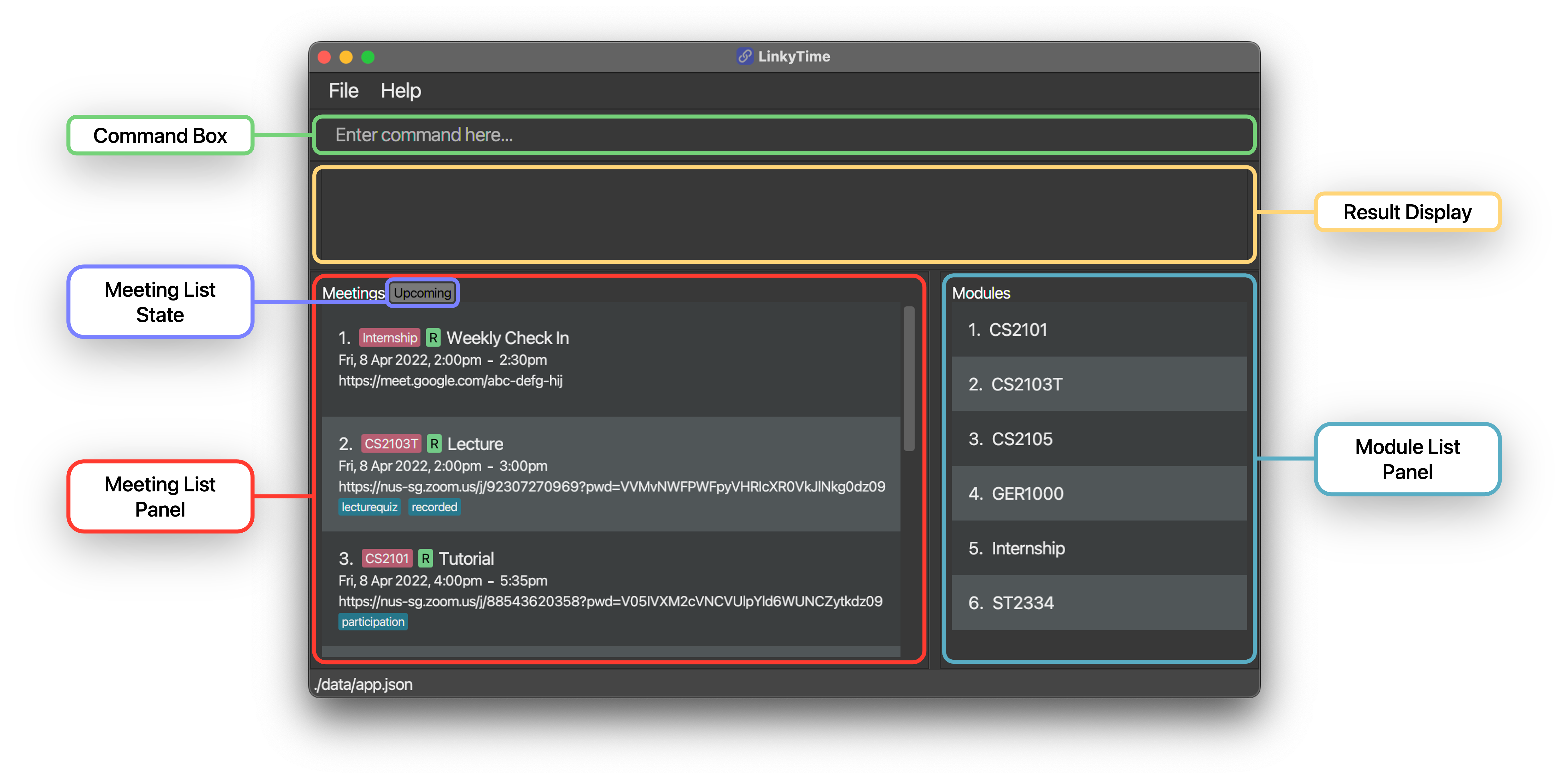Screen dimensions: 1568x779
Task: Click the LinkyTime link icon in title bar
Action: 744,57
